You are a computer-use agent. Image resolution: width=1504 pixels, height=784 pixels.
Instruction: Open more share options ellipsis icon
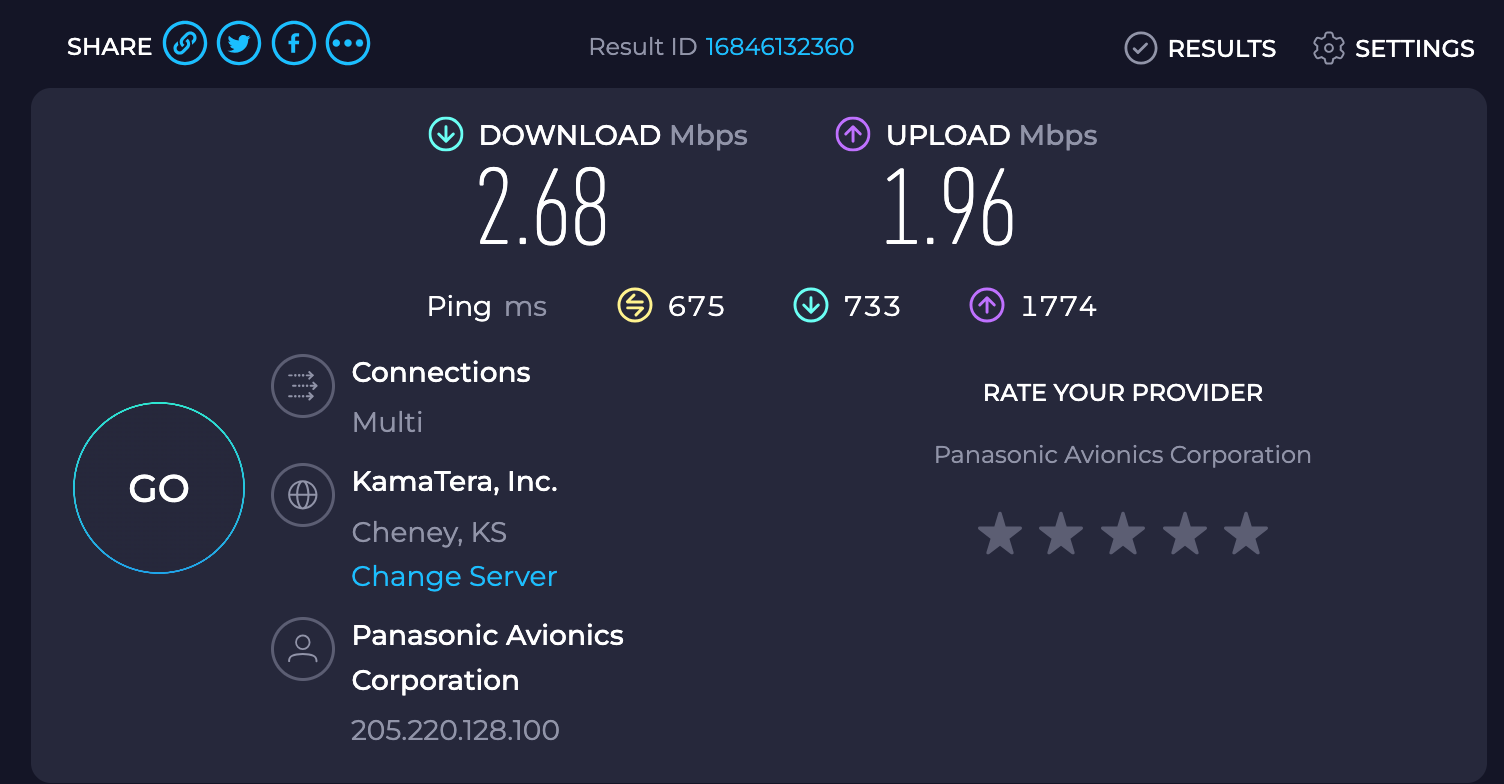pyautogui.click(x=348, y=44)
